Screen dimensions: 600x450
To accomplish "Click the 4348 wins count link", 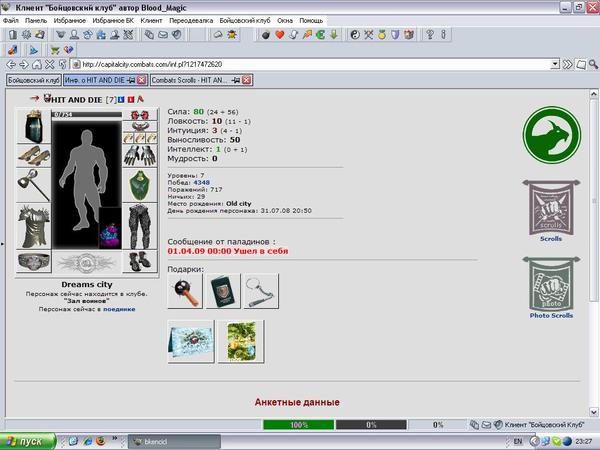I will pos(201,183).
